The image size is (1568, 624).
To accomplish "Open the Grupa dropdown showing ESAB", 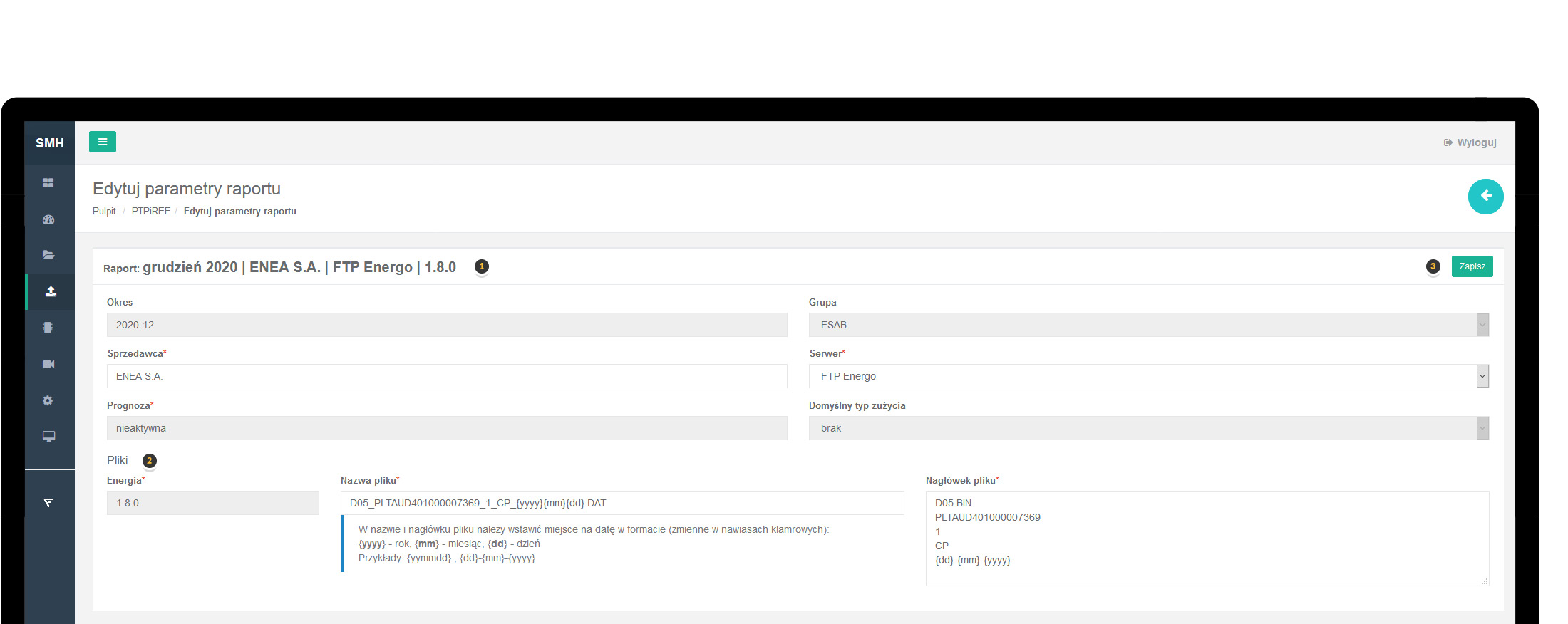I will (1148, 325).
